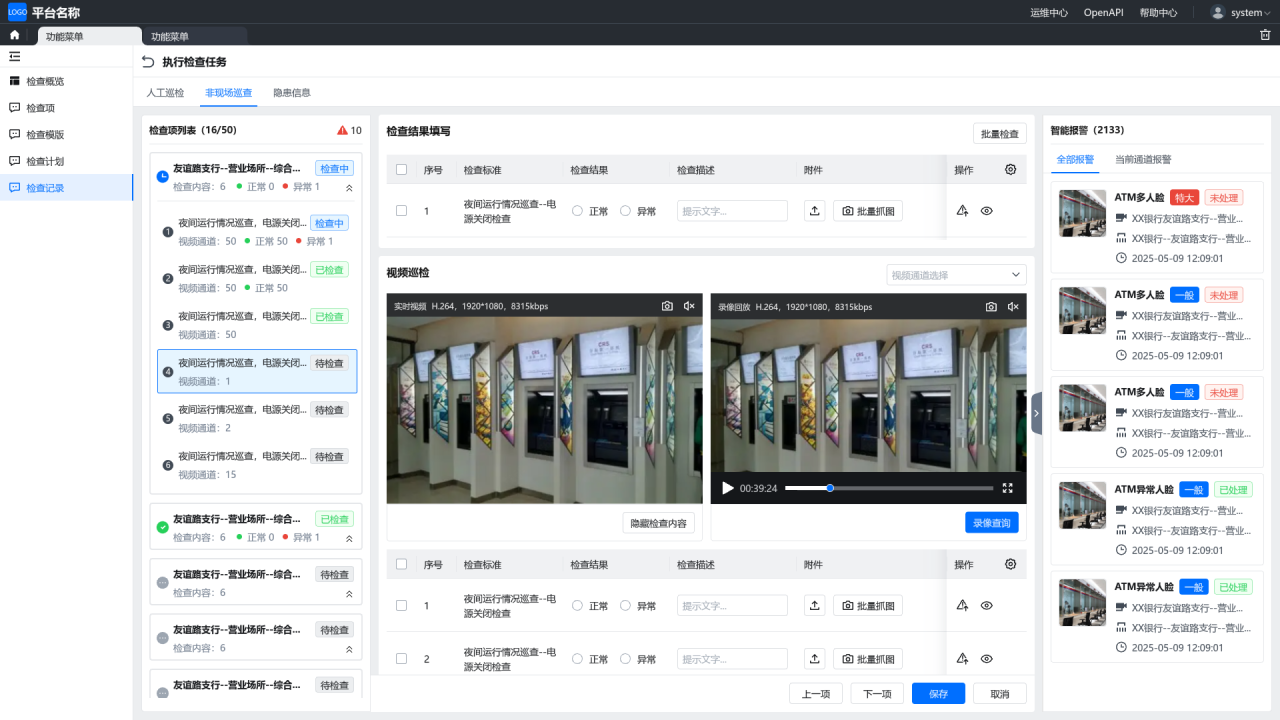Open the column settings gear on results table
Image resolution: width=1280 pixels, height=720 pixels.
(1010, 169)
